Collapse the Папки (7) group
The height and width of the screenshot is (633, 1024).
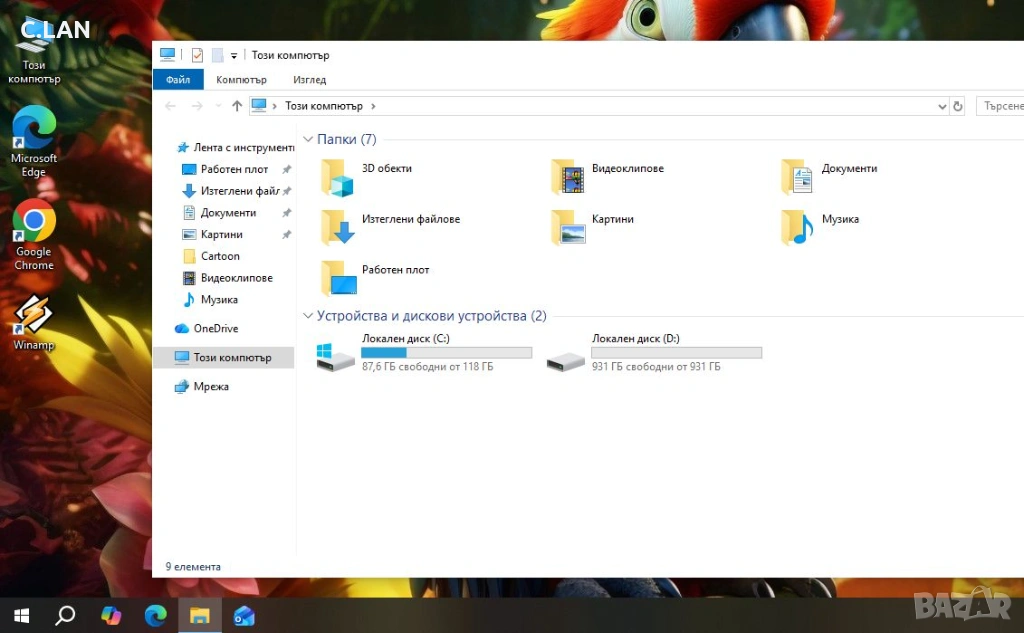pos(308,140)
